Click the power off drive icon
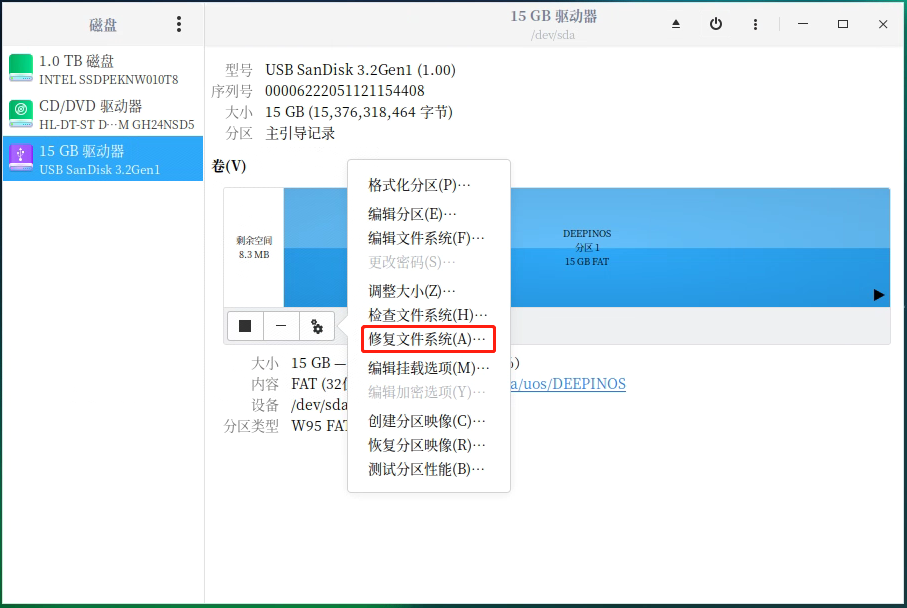Screen dimensions: 907x608 pyautogui.click(x=716, y=24)
